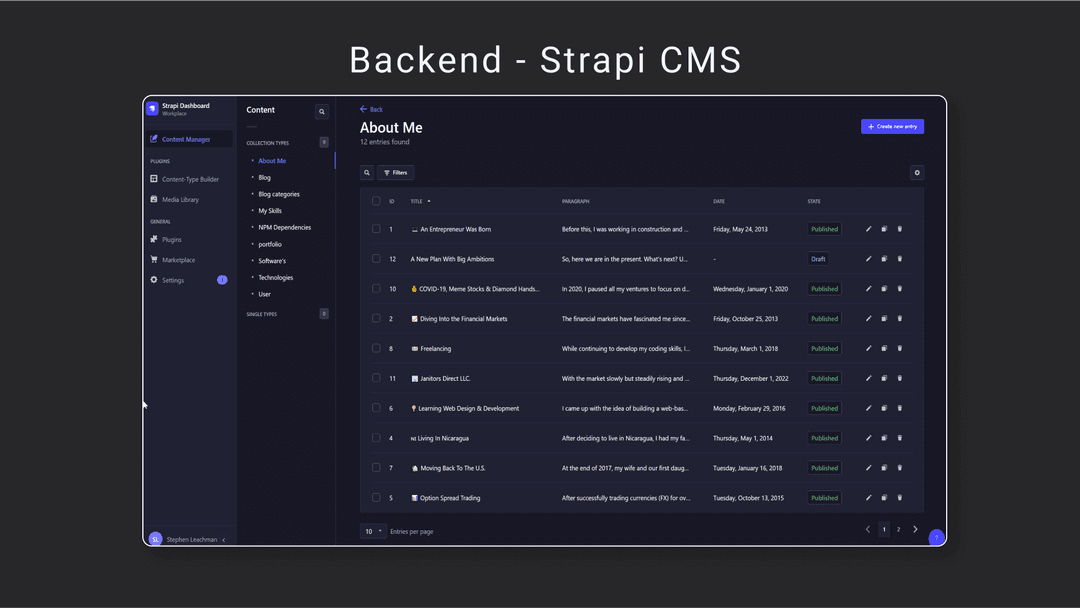The image size is (1080, 608).
Task: Open the help button with question mark
Action: [x=936, y=538]
